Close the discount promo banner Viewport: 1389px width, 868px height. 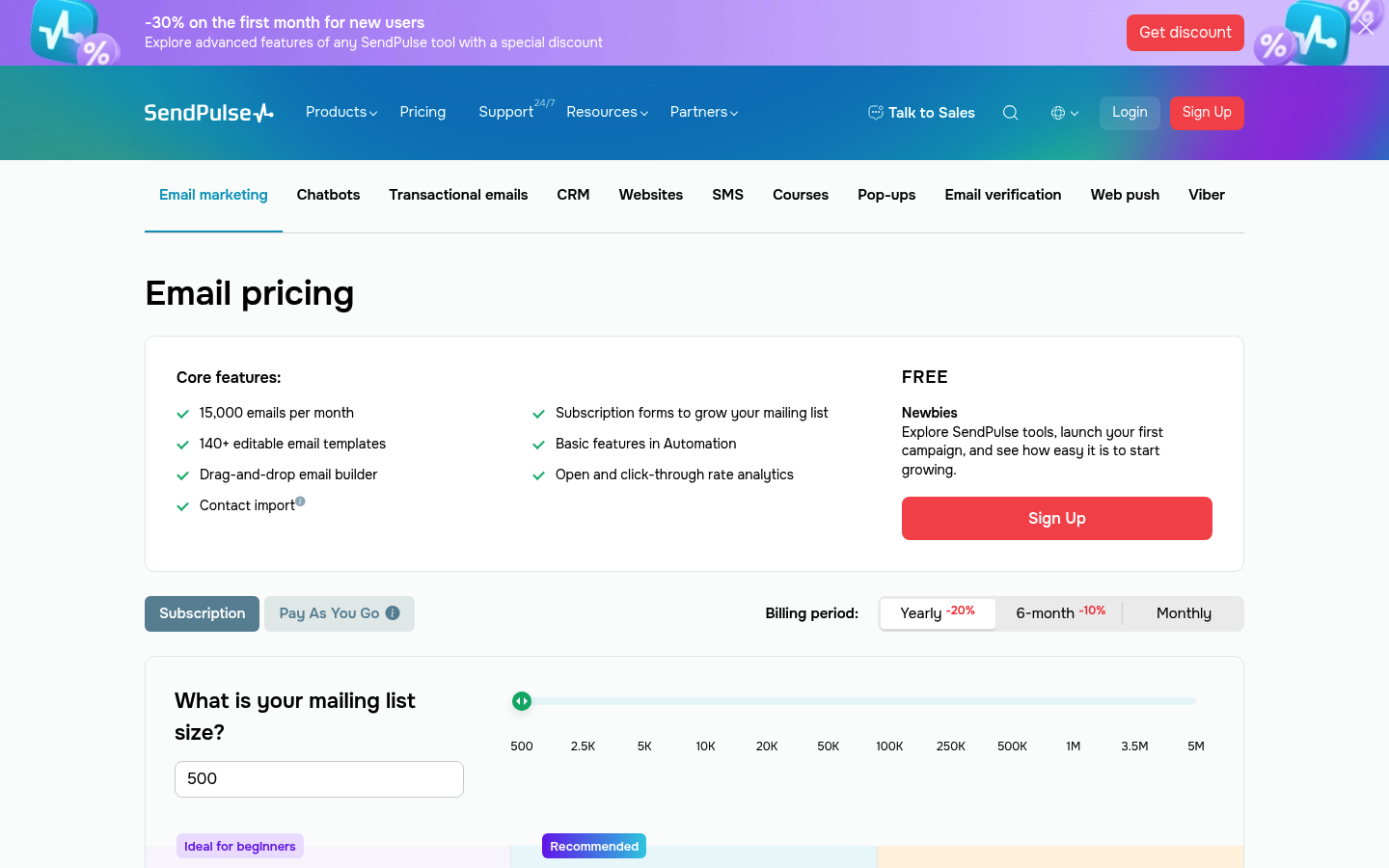coord(1365,28)
